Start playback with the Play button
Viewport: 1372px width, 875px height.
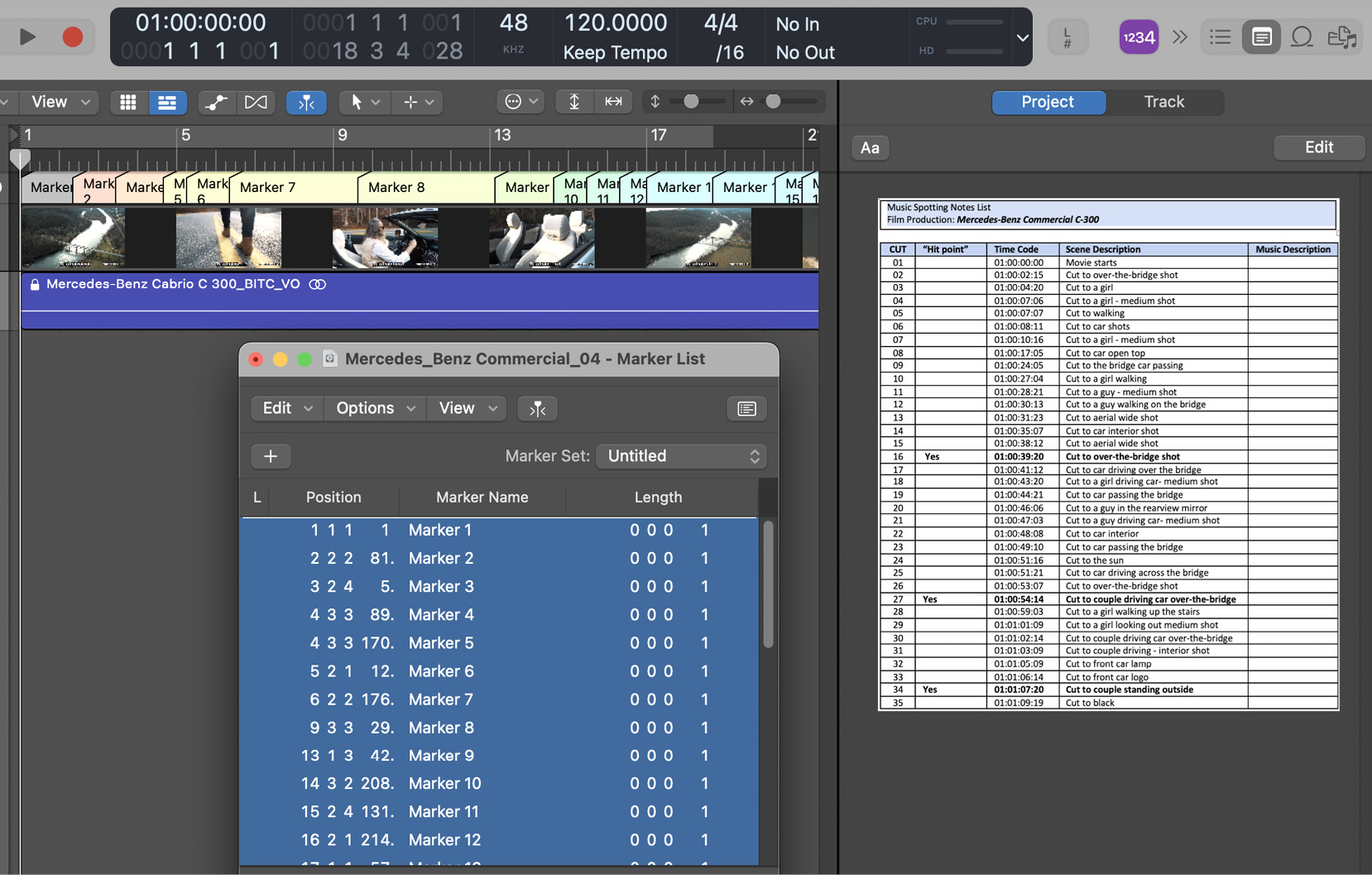click(27, 36)
